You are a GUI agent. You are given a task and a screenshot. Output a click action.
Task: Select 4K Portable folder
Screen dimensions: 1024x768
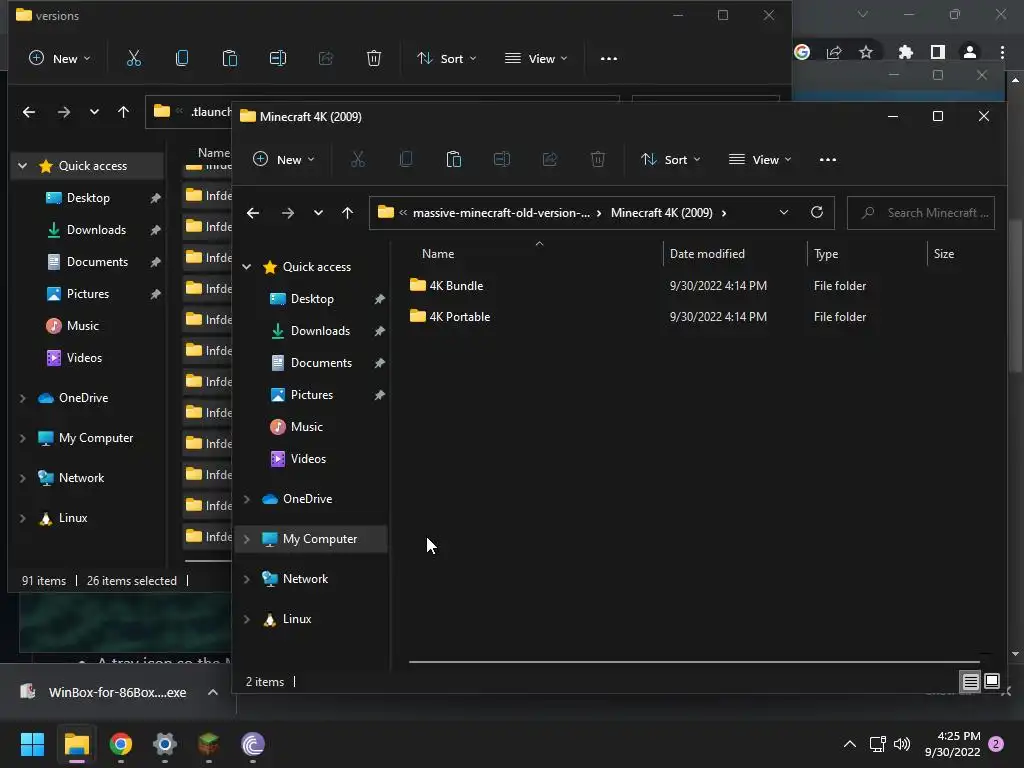[x=460, y=317]
